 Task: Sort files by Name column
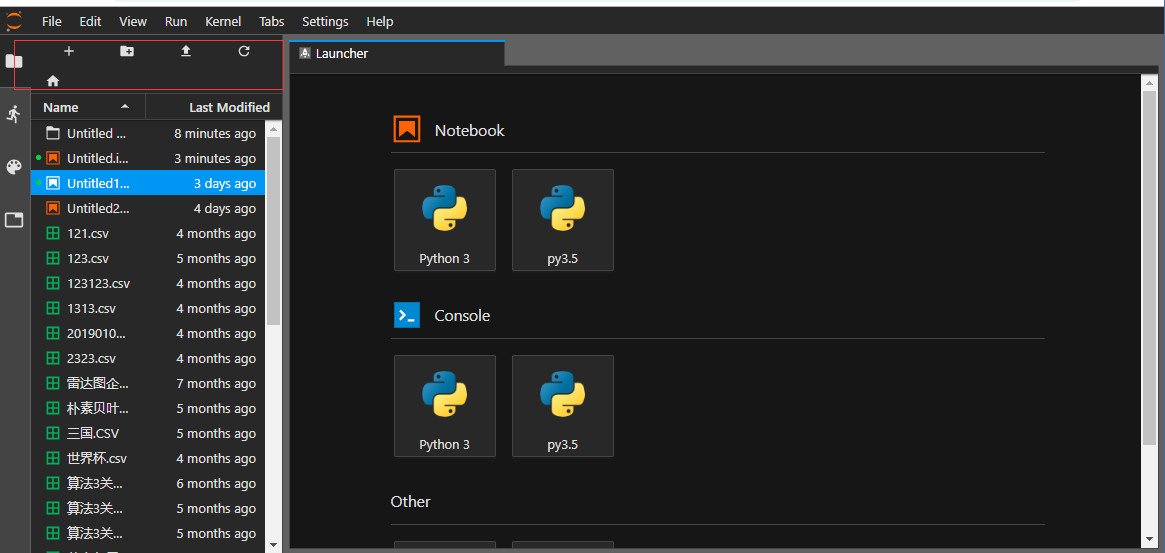point(88,108)
